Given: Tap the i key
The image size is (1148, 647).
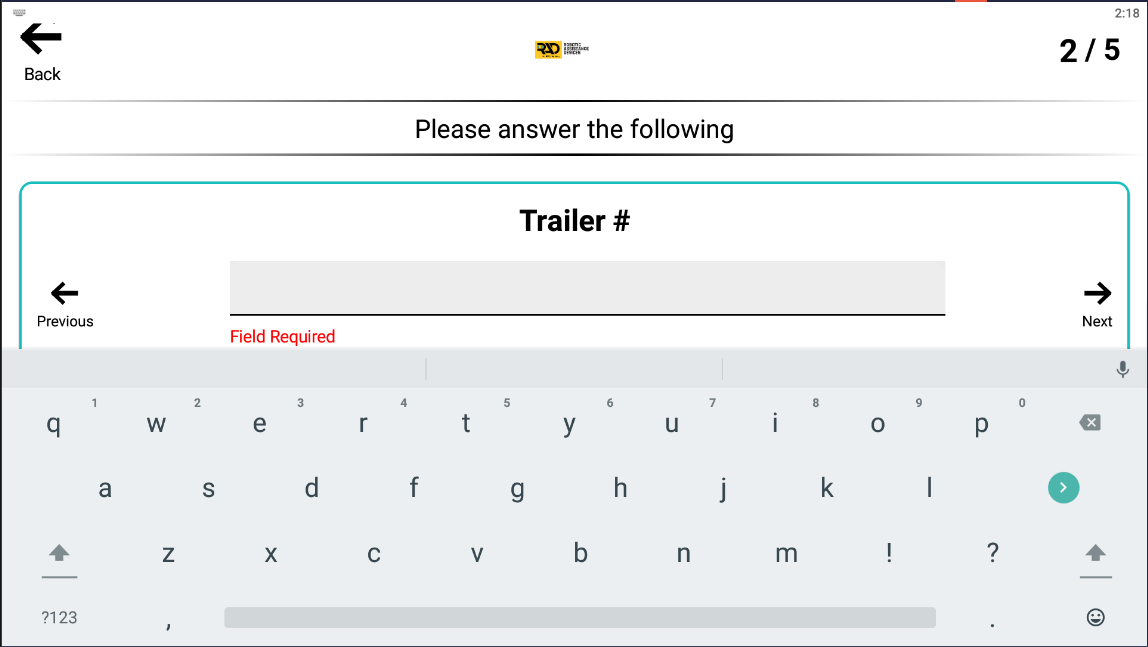Looking at the screenshot, I should [x=775, y=423].
